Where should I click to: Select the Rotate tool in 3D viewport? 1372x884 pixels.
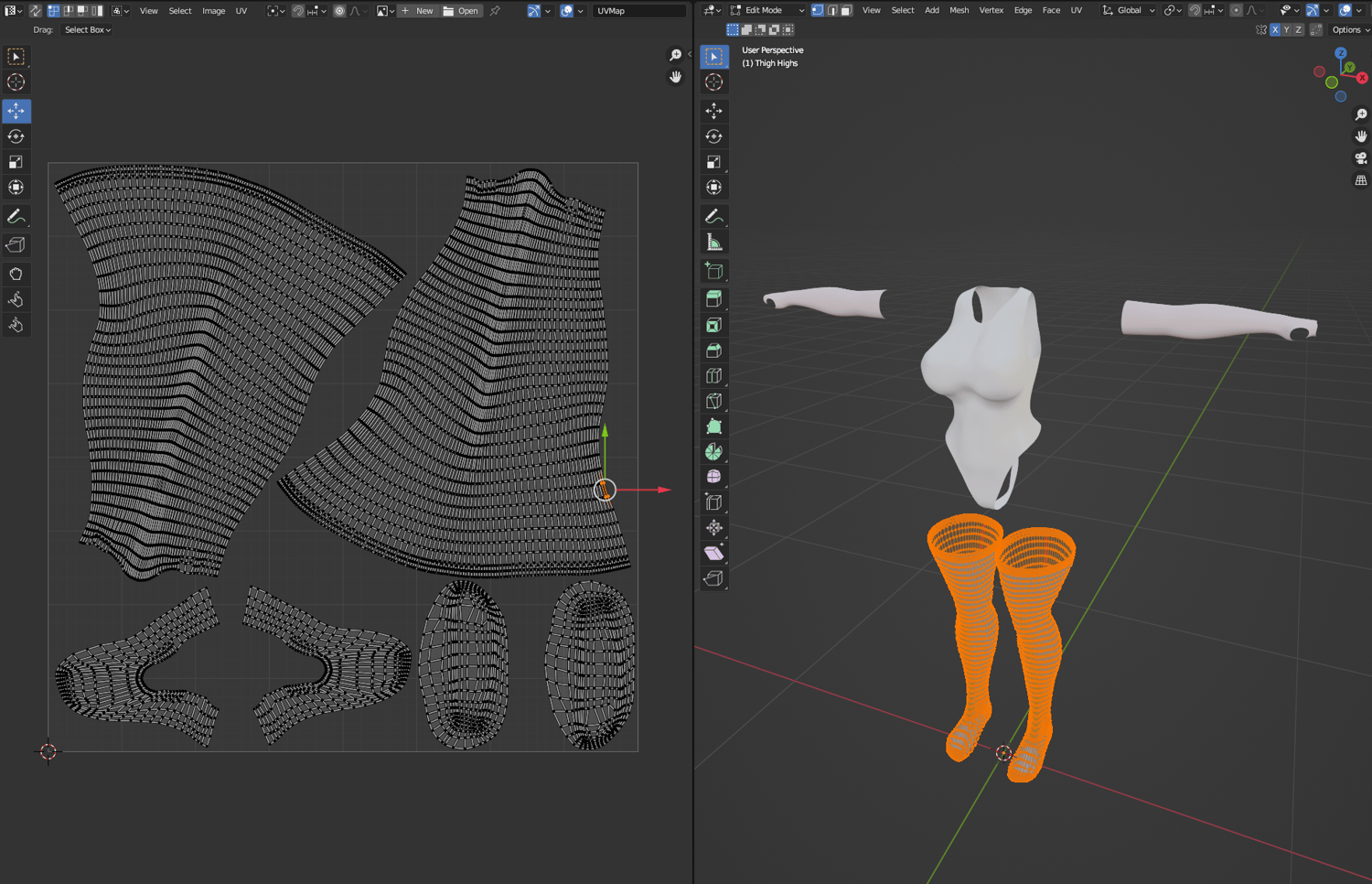coord(714,136)
